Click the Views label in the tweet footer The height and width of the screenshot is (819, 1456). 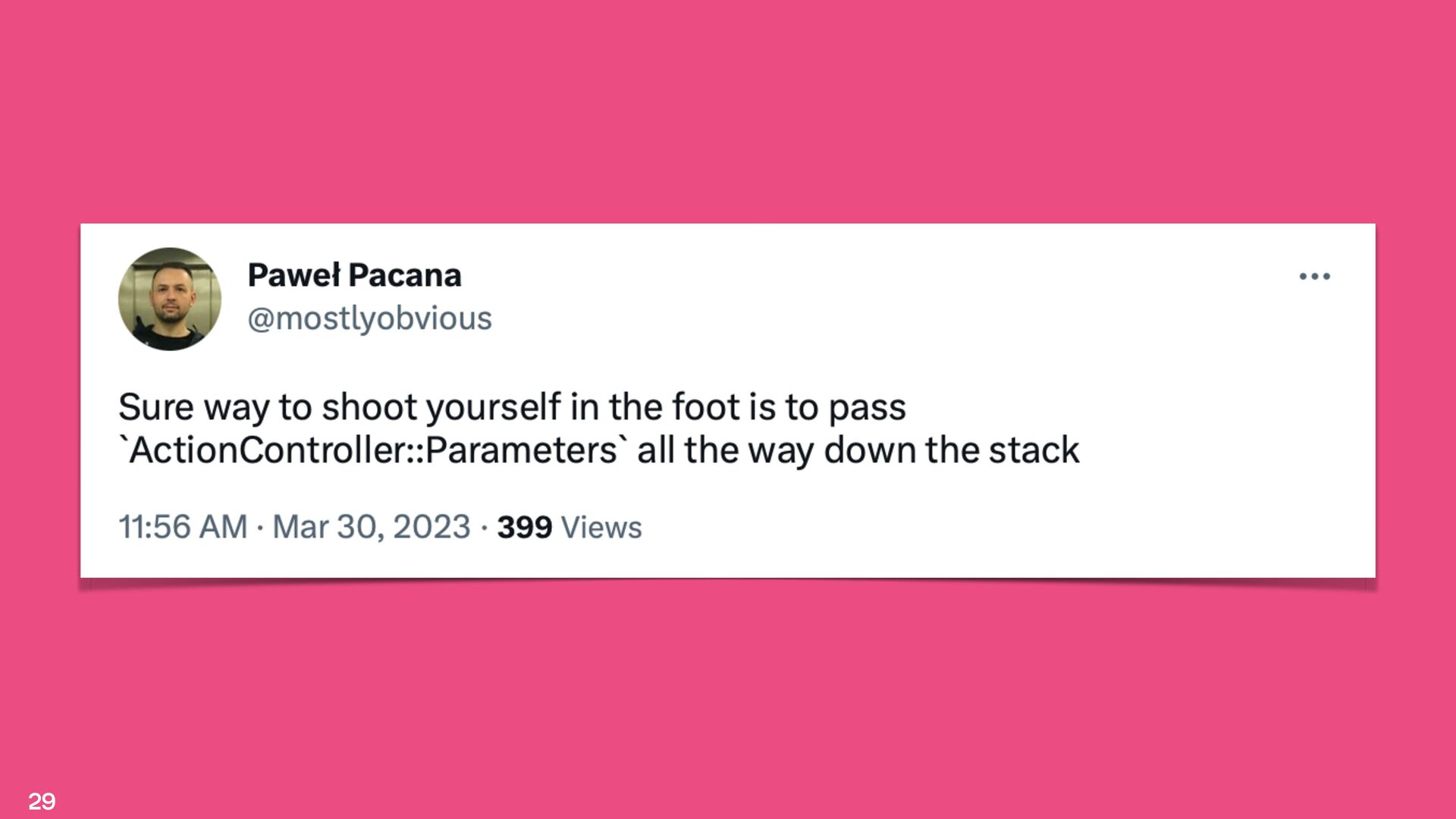point(601,527)
